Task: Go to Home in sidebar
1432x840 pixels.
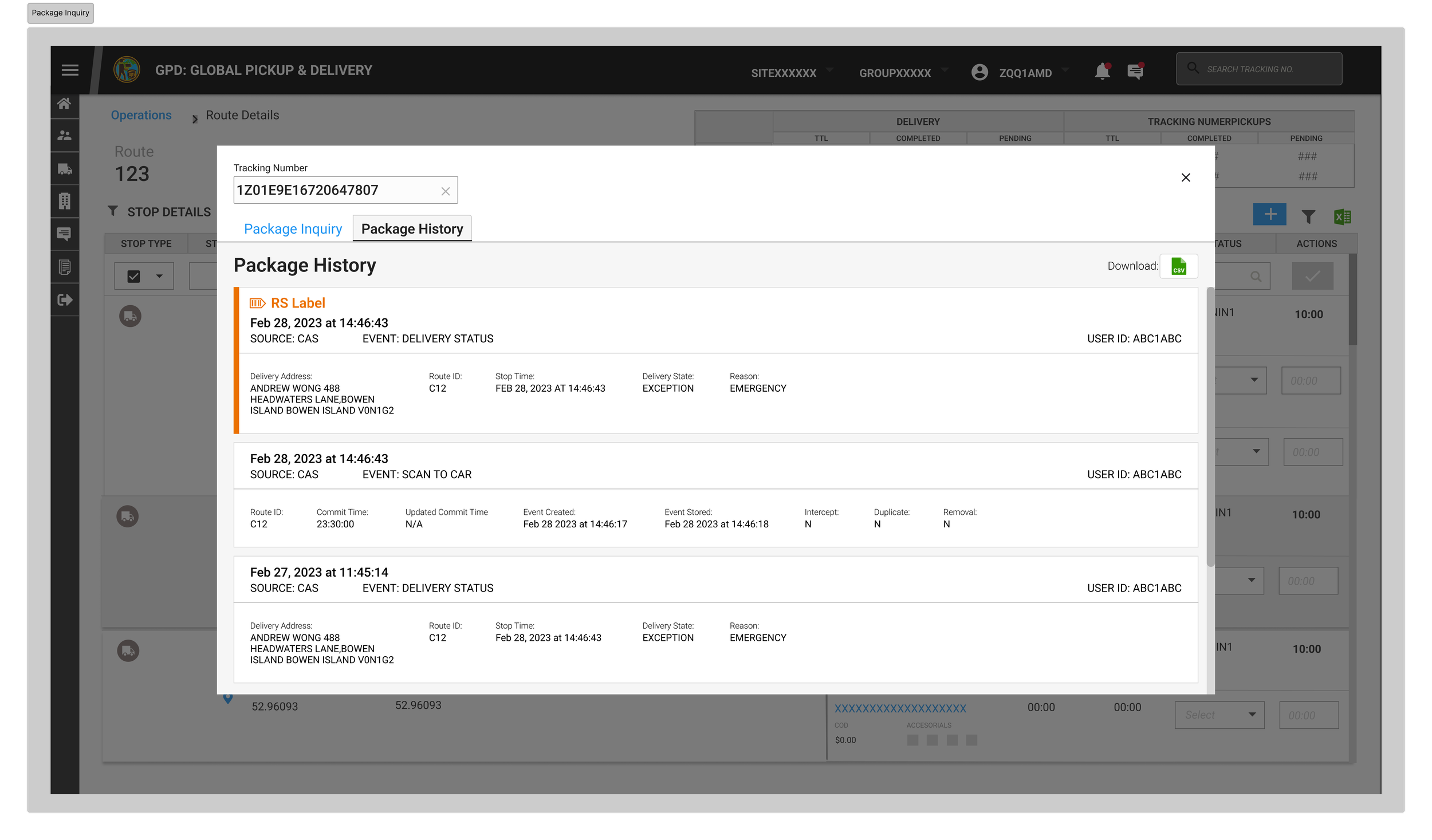Action: click(64, 104)
